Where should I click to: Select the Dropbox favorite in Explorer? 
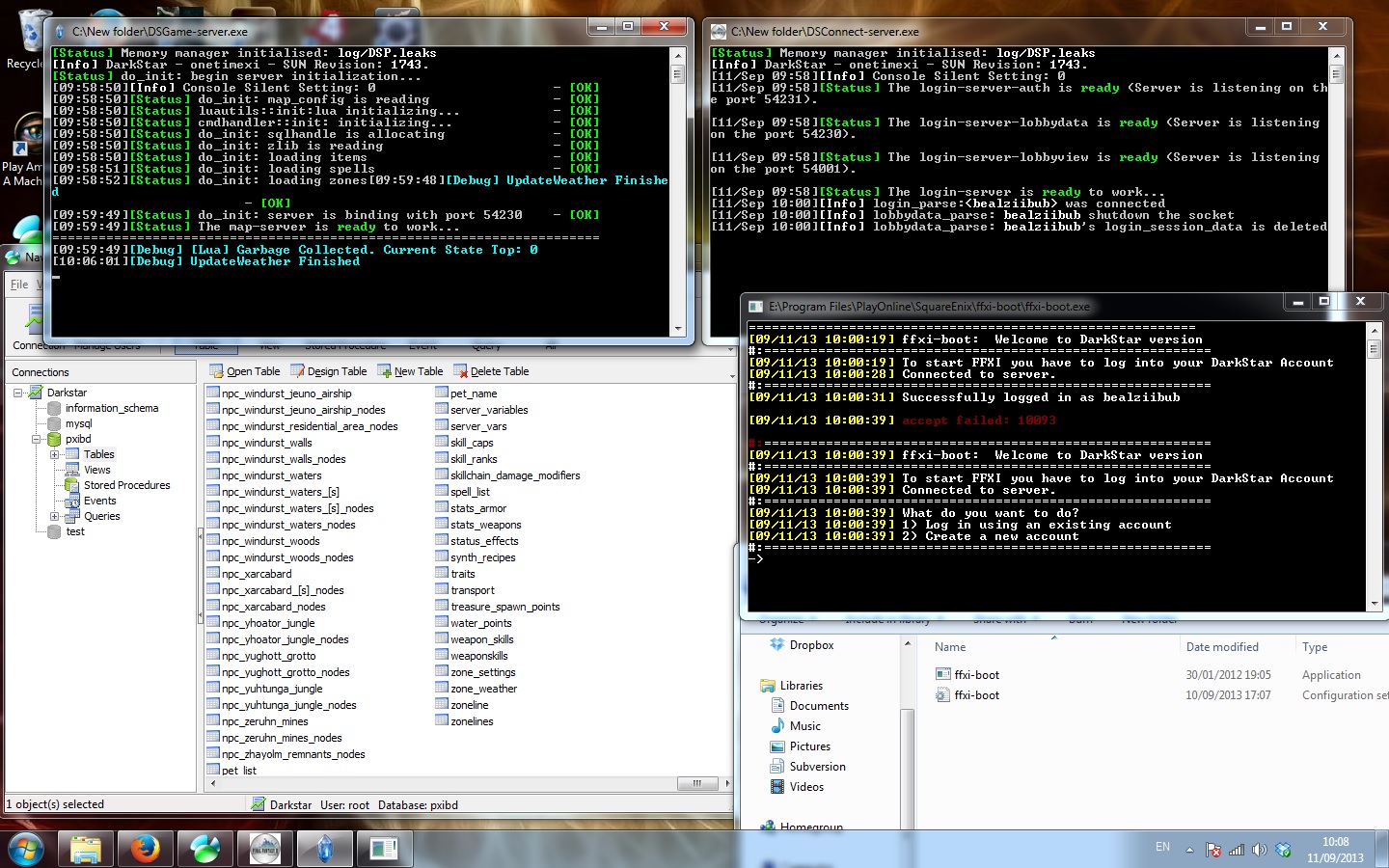(x=810, y=645)
